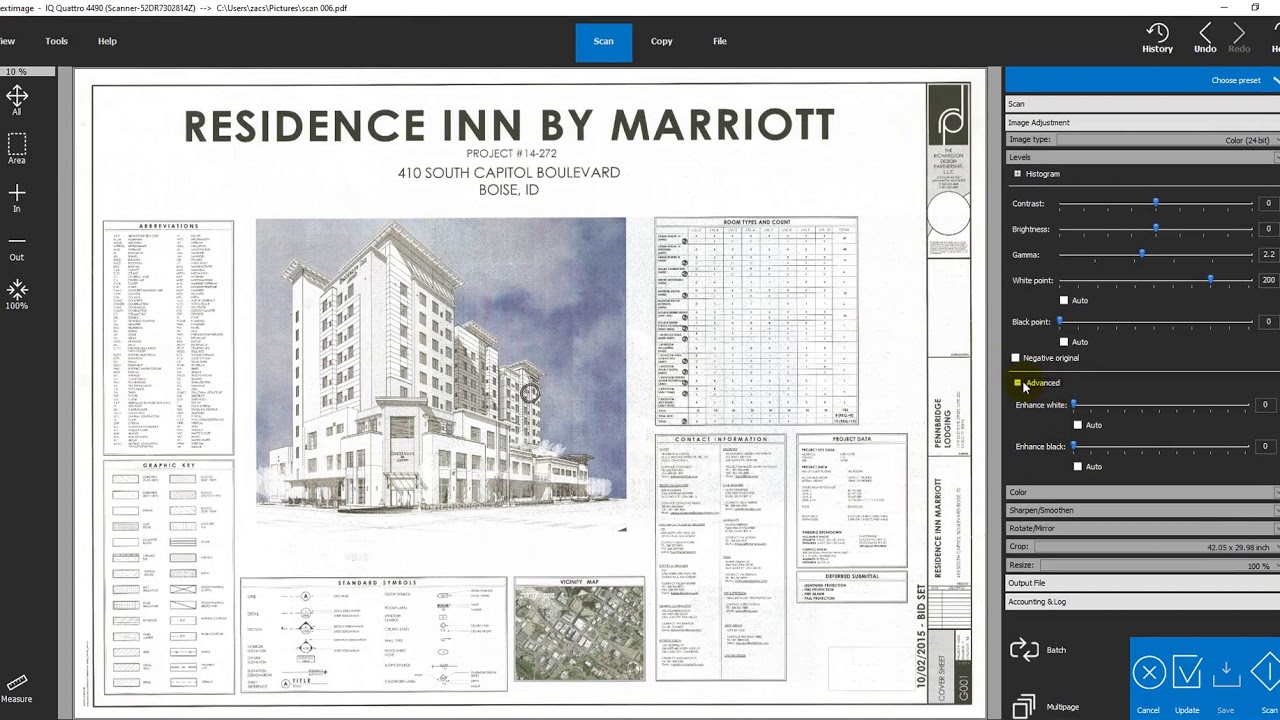1280x720 pixels.
Task: Click the scanned cover sheet preview image
Action: tap(531, 395)
